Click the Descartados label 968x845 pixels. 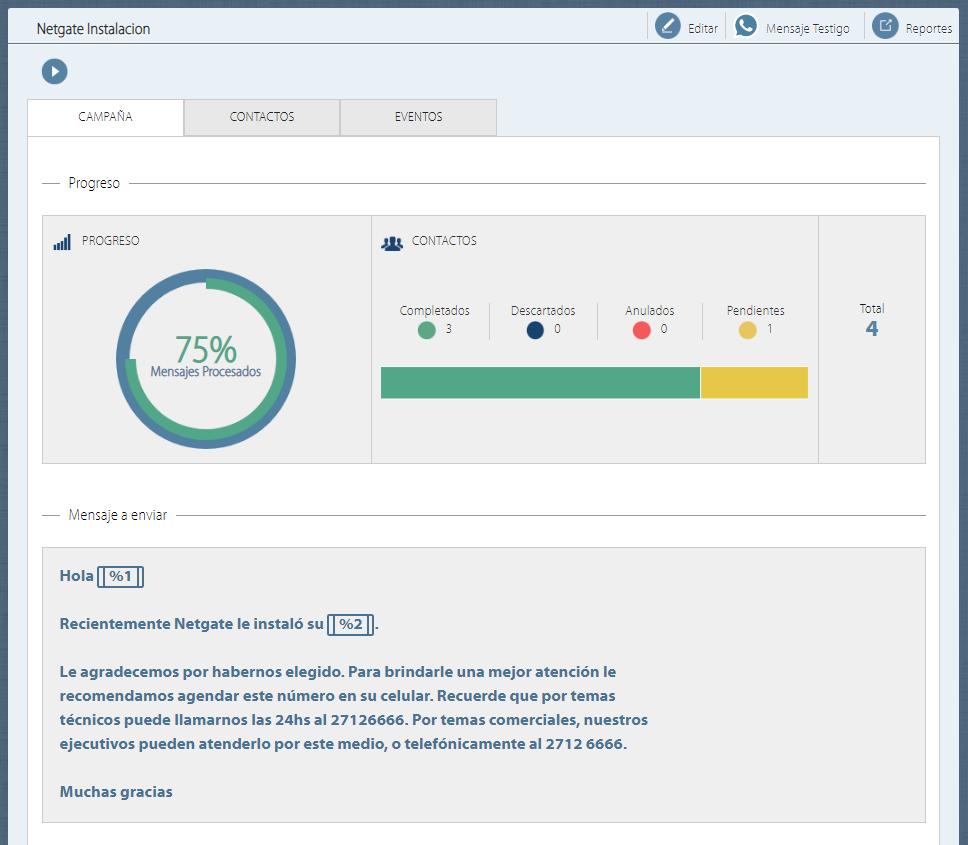coord(543,310)
